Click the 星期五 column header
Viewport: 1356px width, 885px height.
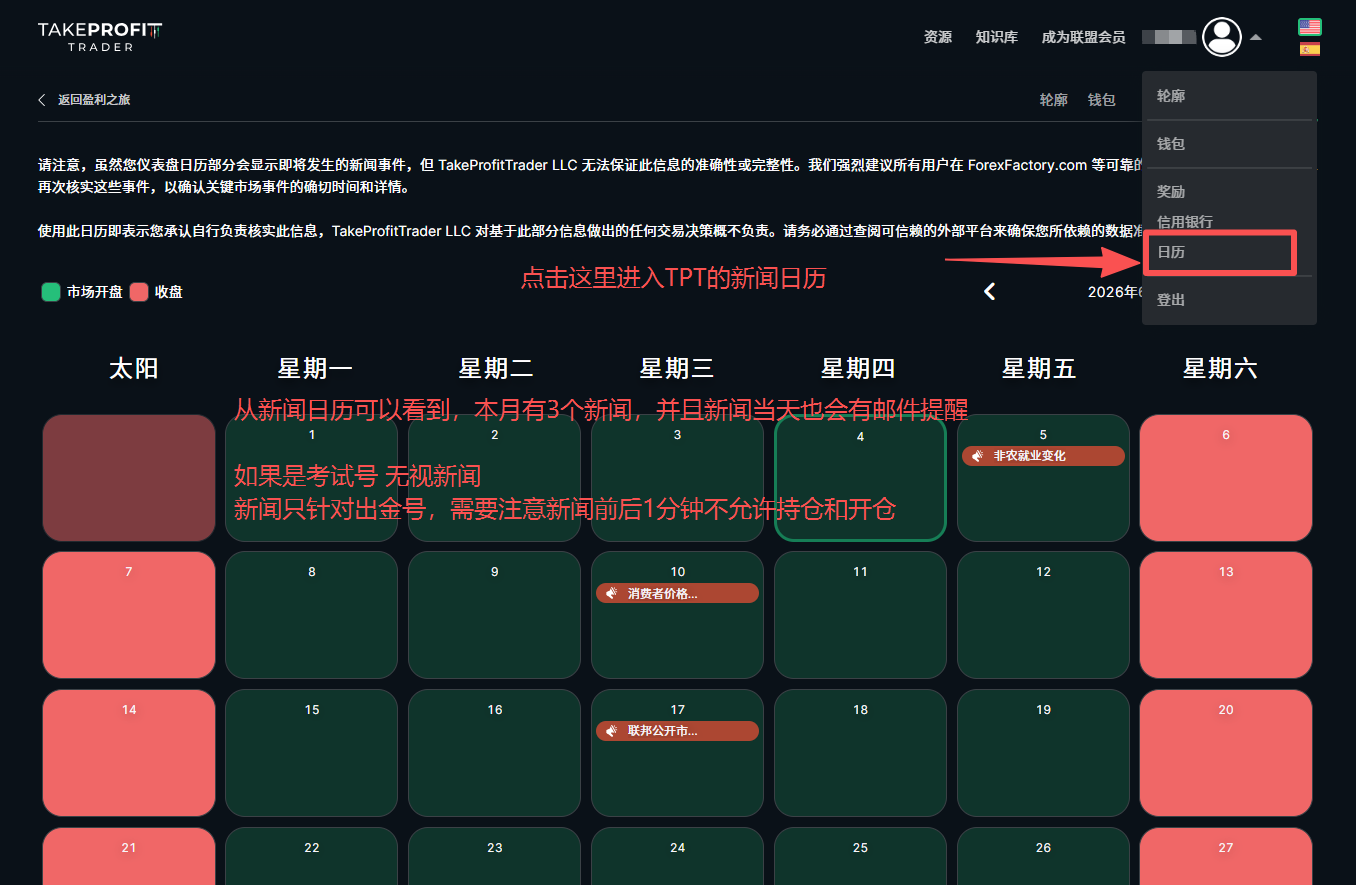coord(1039,369)
